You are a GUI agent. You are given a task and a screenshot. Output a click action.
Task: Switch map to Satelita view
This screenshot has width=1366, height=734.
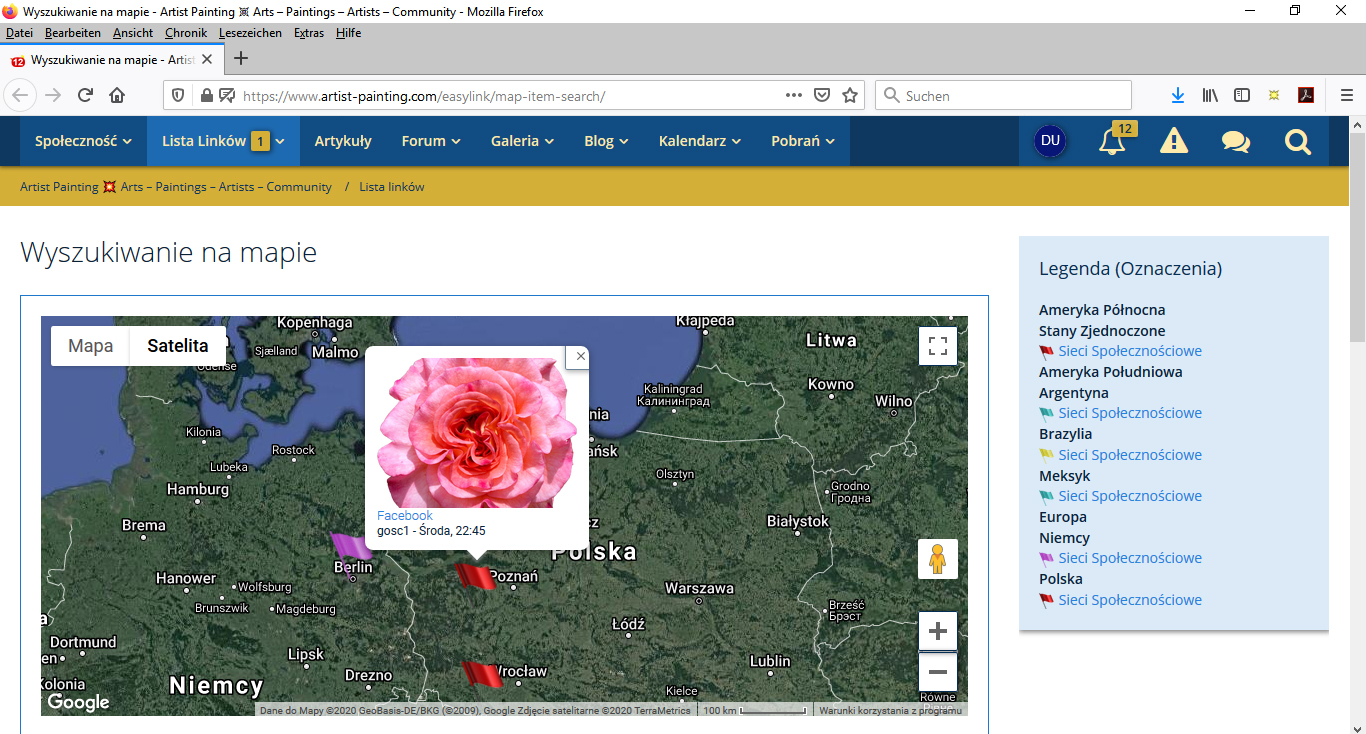(177, 346)
